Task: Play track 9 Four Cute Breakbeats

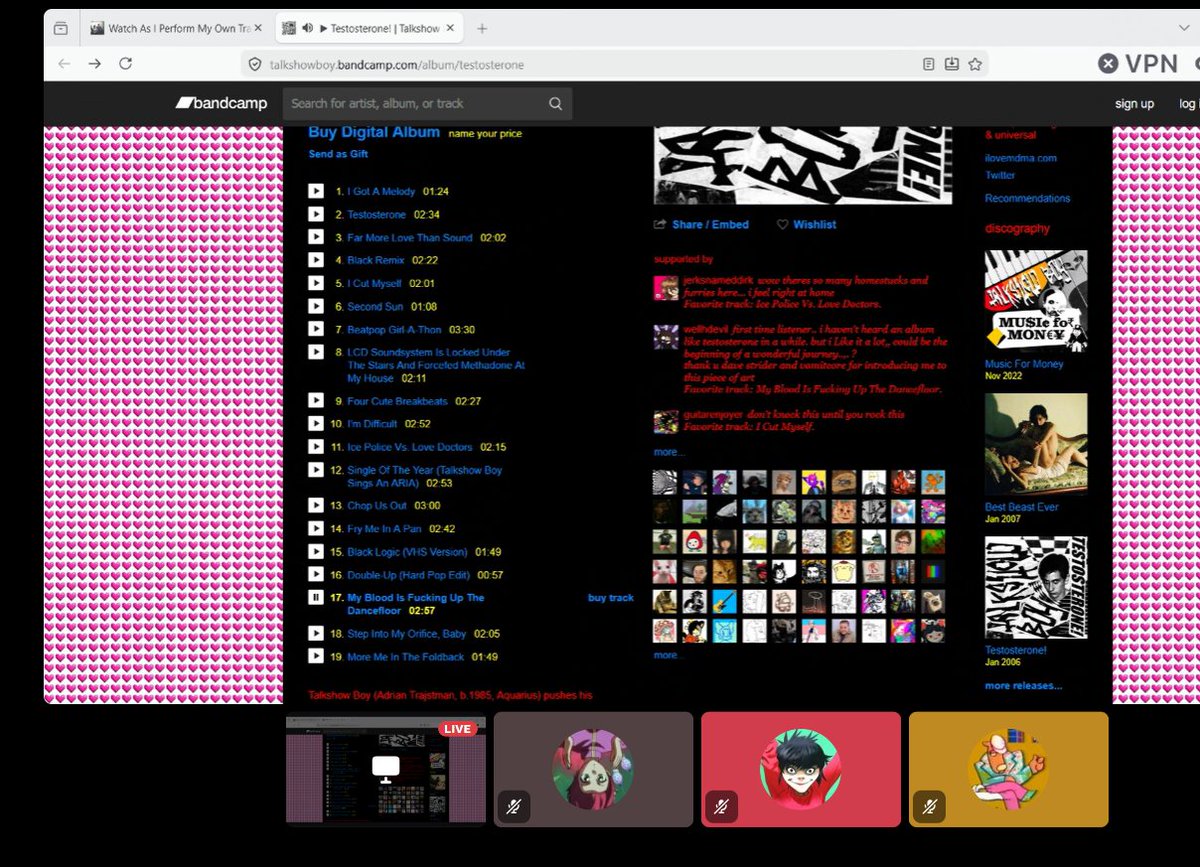Action: [x=316, y=401]
